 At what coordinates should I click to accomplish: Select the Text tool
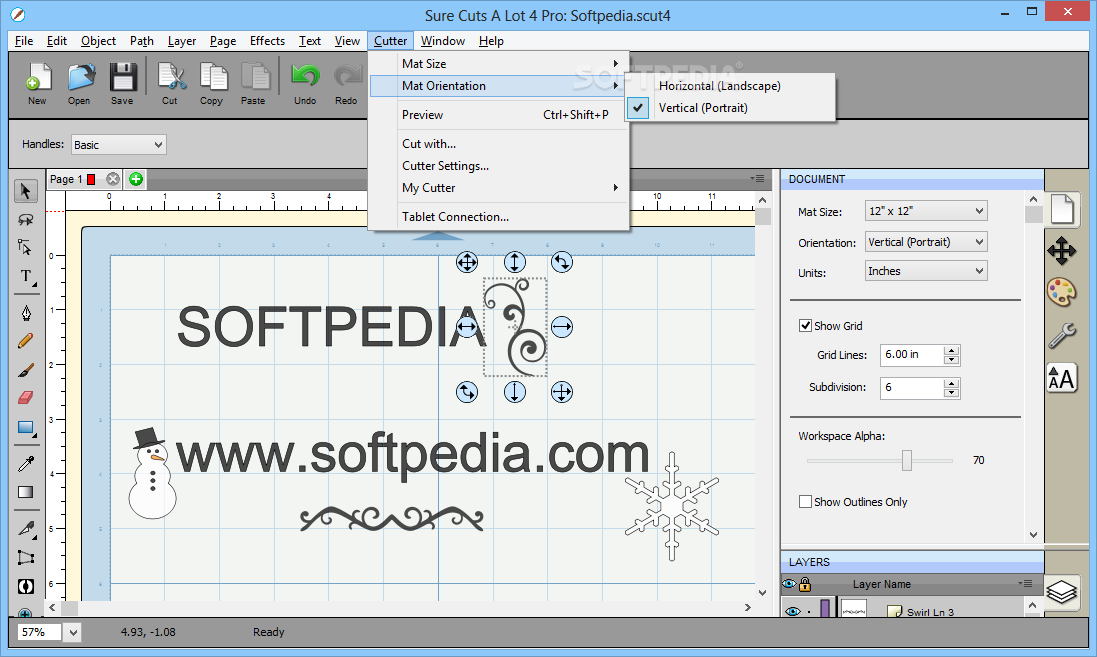(x=26, y=276)
